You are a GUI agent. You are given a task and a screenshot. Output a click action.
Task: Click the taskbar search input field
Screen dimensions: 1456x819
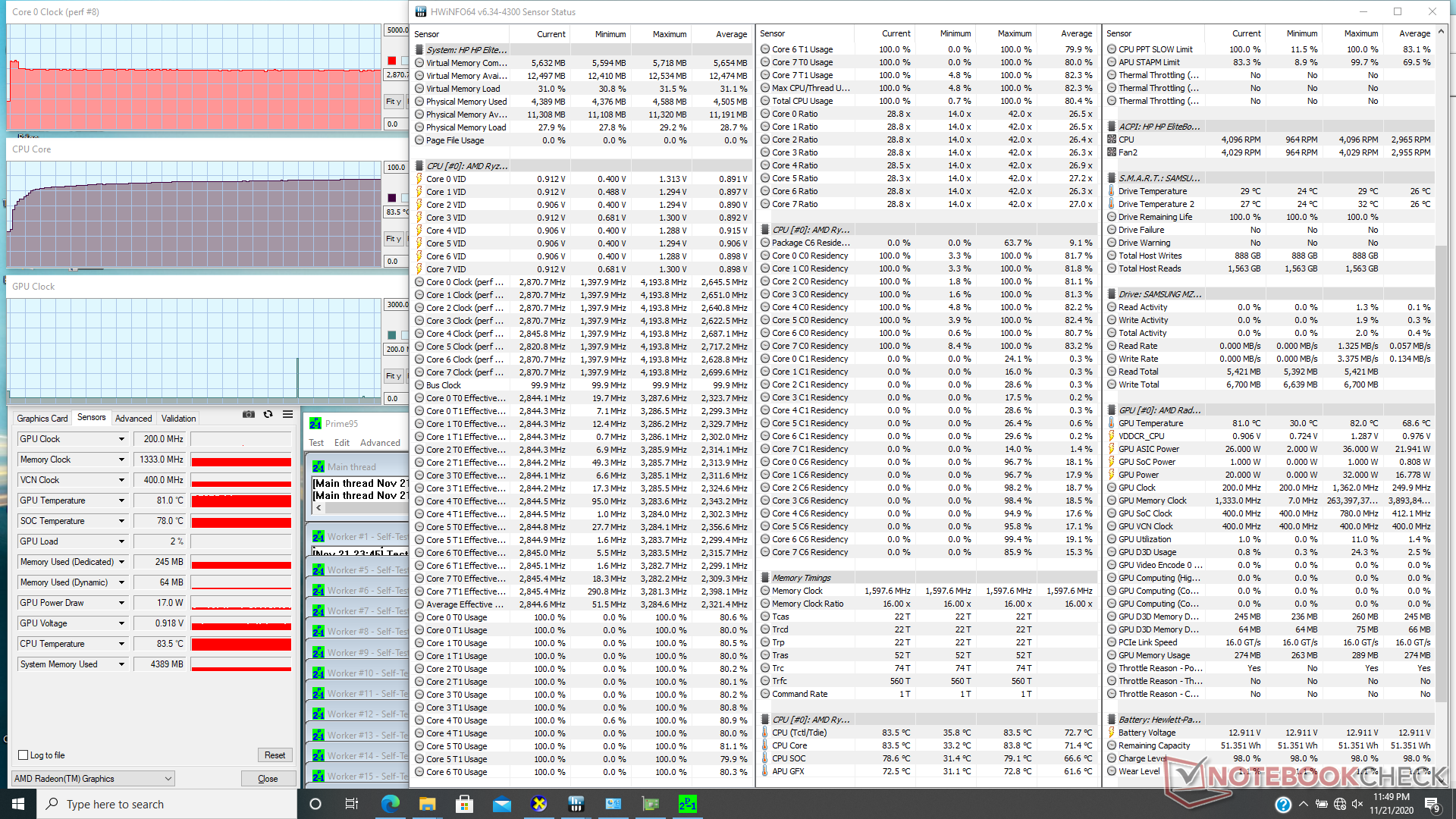pyautogui.click(x=174, y=804)
